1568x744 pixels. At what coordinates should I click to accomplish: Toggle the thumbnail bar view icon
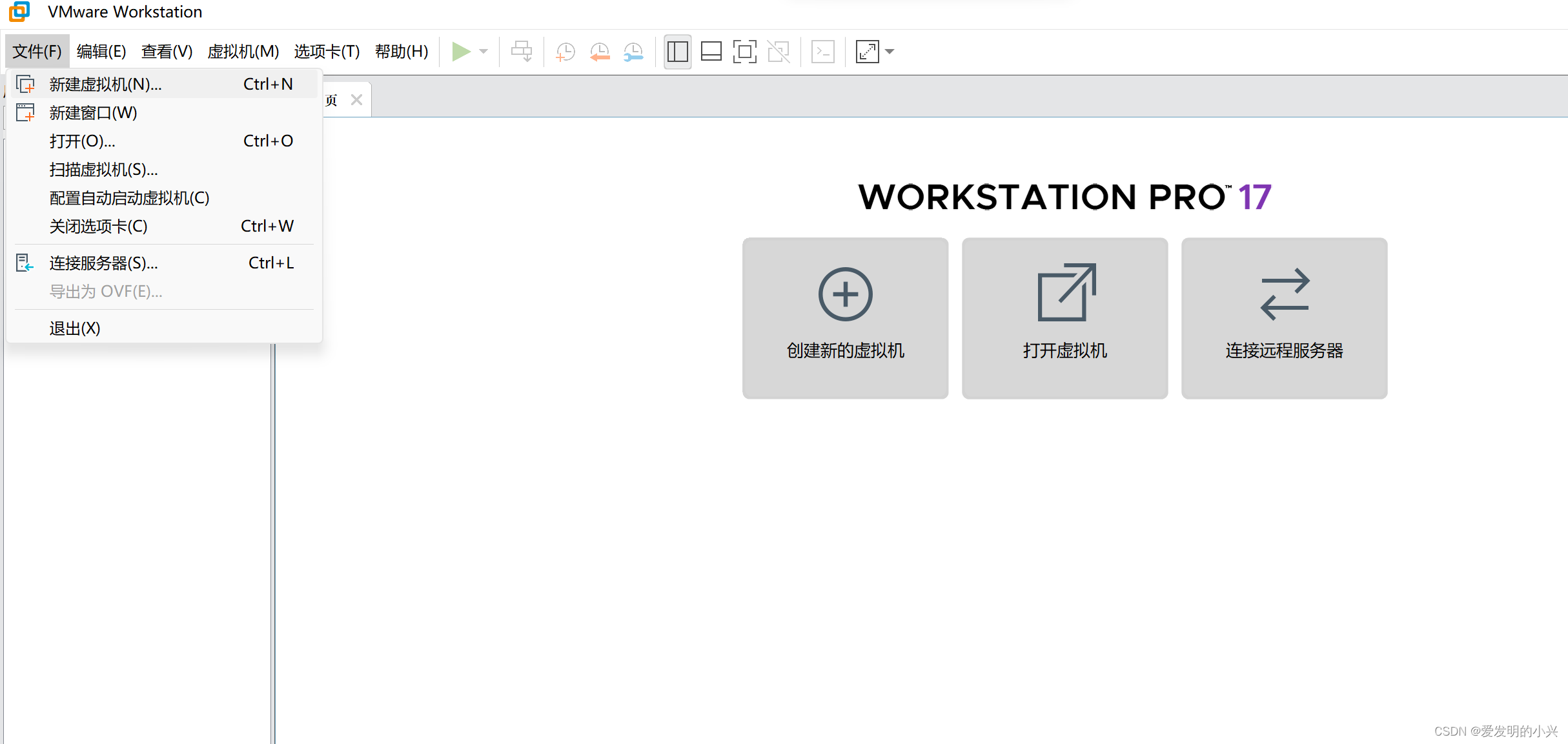[711, 52]
